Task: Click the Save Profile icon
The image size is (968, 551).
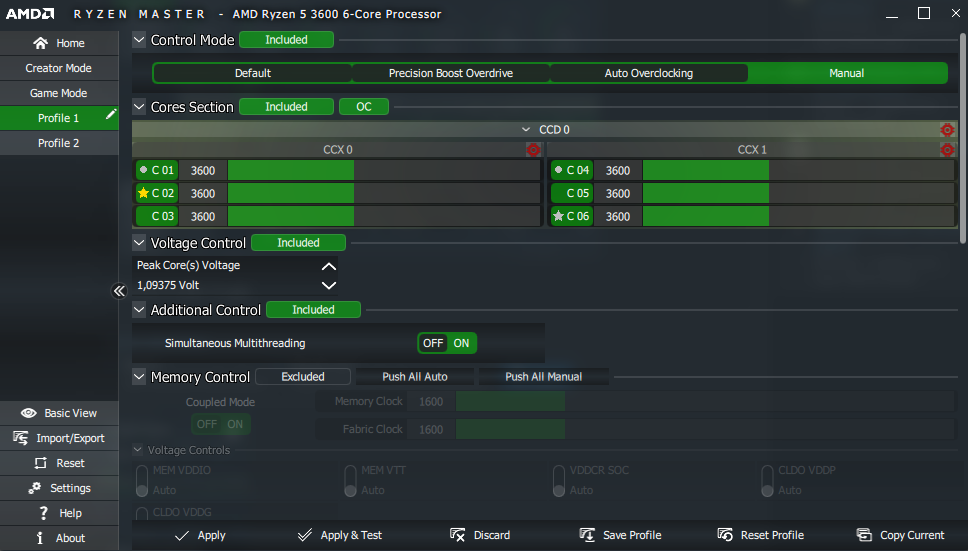Action: (587, 535)
